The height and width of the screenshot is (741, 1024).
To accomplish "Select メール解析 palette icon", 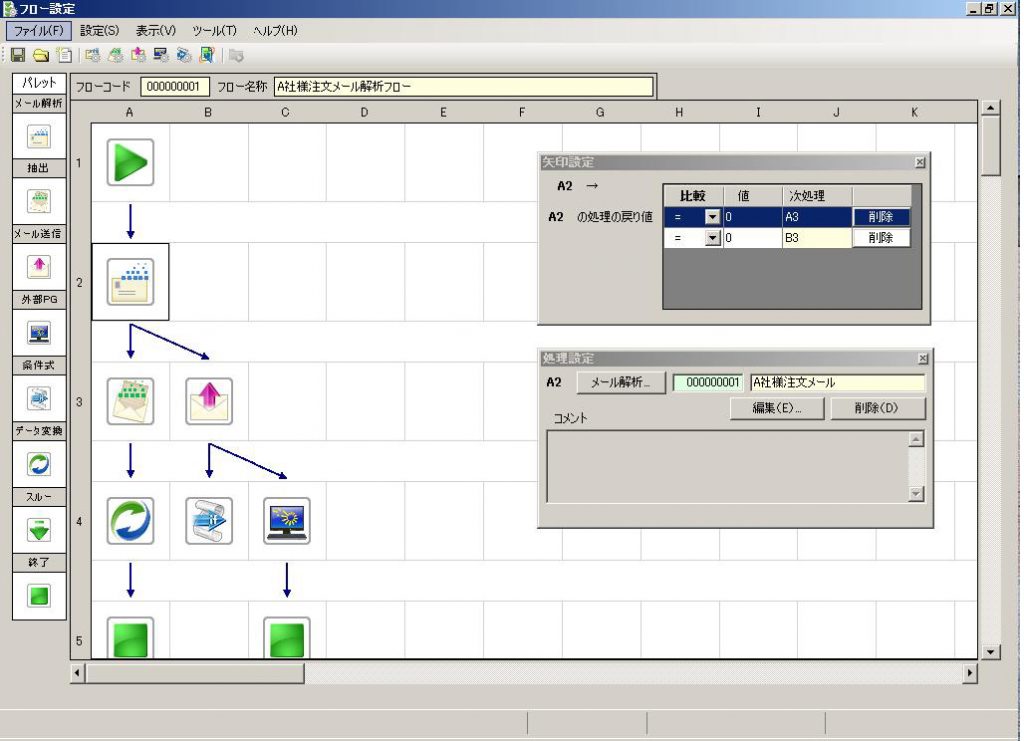I will [39, 137].
